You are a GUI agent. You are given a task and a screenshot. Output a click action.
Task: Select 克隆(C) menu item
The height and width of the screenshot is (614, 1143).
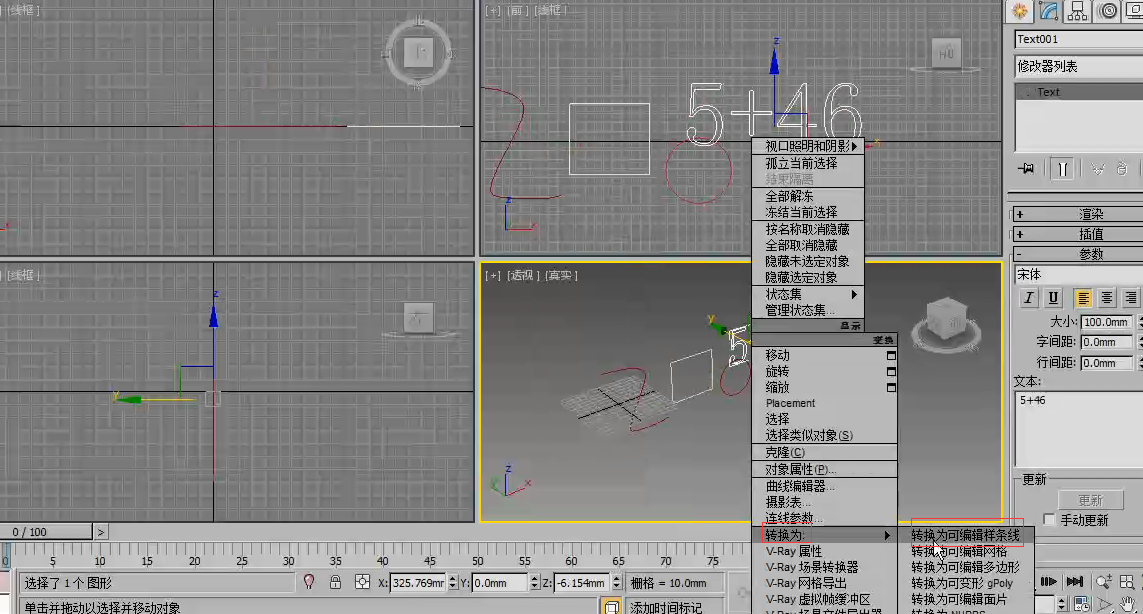pyautogui.click(x=824, y=452)
